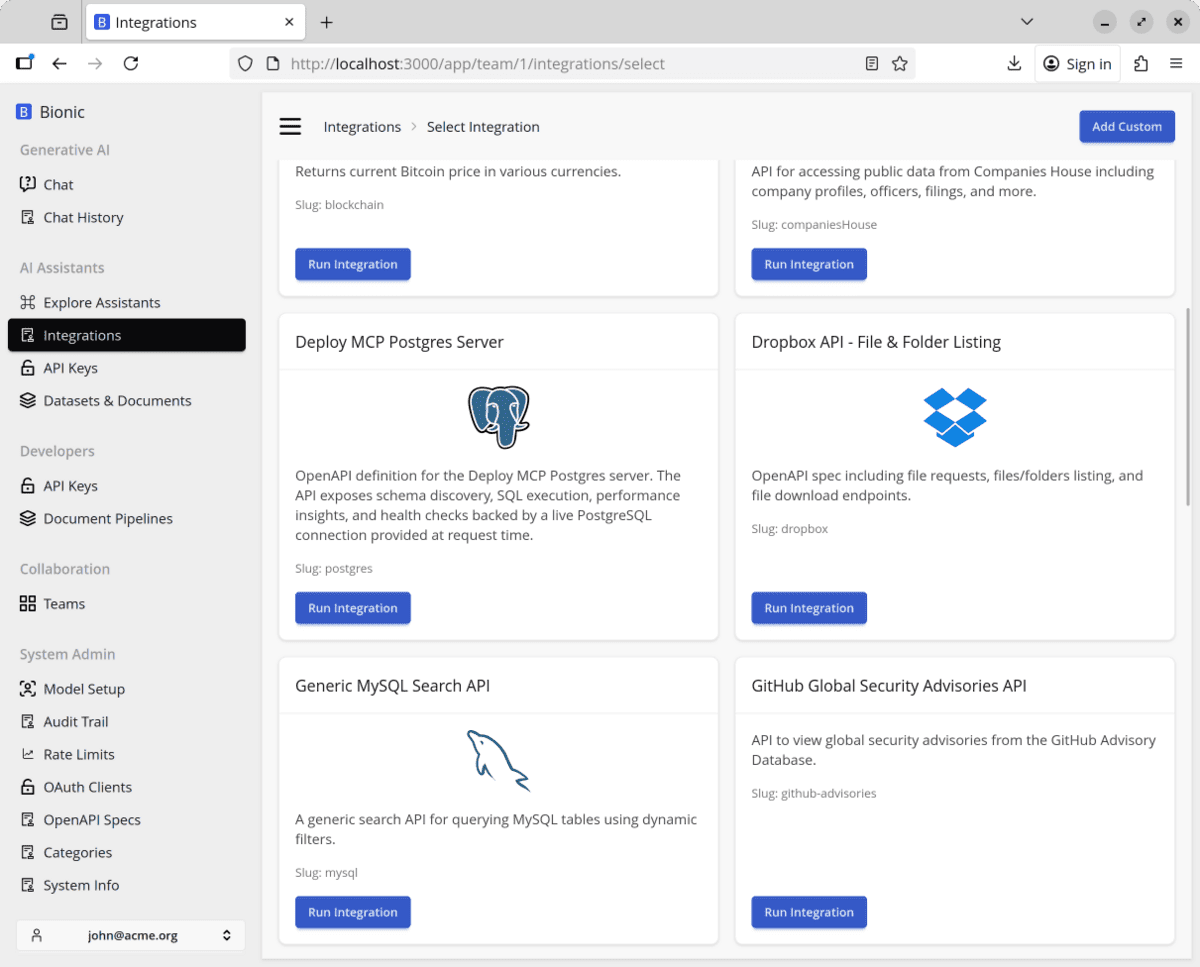The width and height of the screenshot is (1200, 967).
Task: Reload the page using refresh icon
Action: pyautogui.click(x=131, y=64)
